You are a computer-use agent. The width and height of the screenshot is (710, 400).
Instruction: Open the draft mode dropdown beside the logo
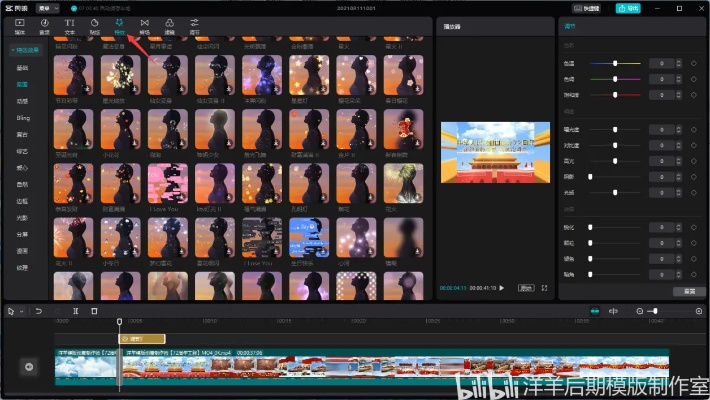[x=47, y=7]
